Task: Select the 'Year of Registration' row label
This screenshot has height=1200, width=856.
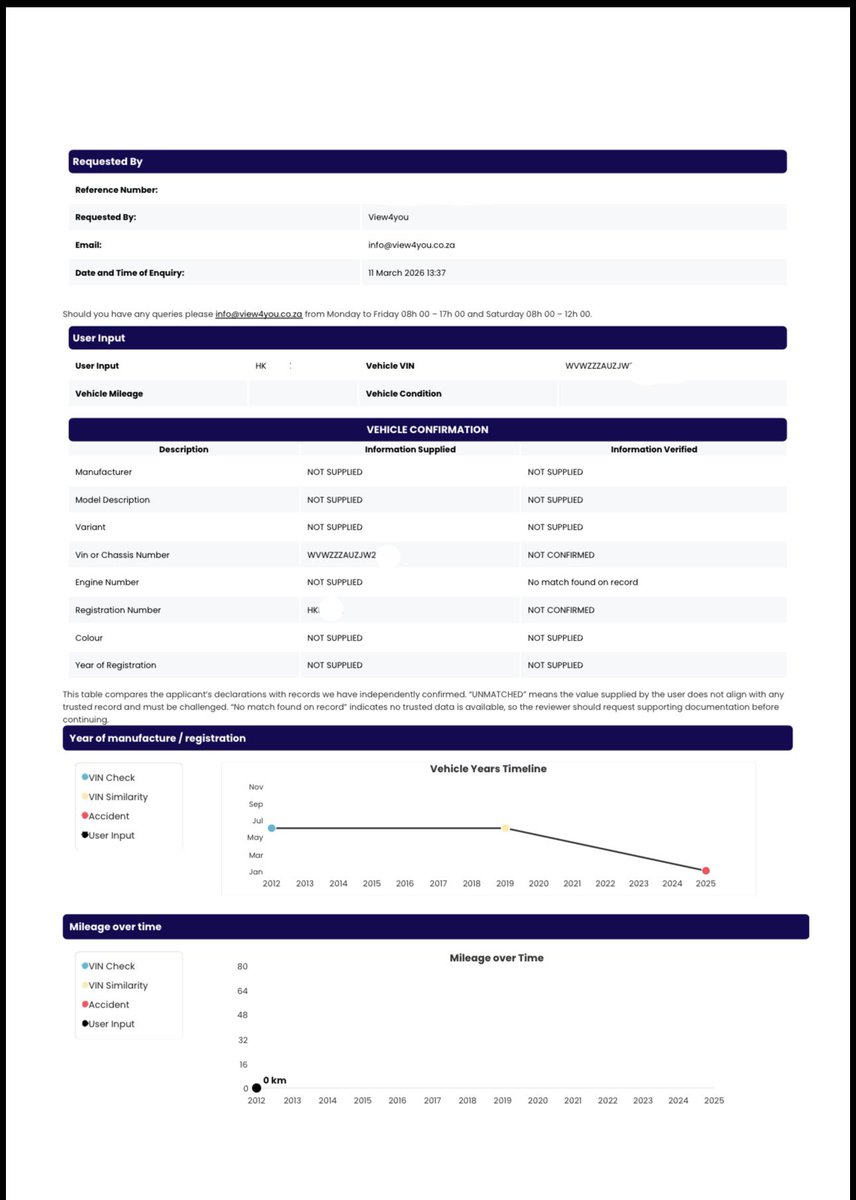Action: 115,665
